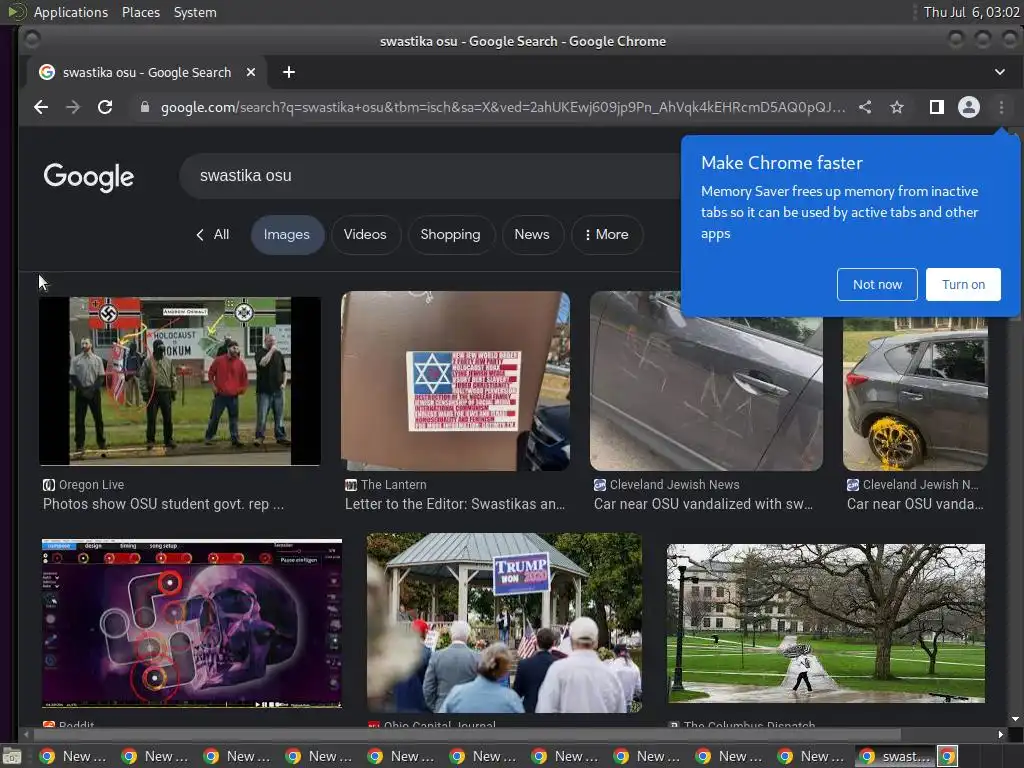Dismiss Memory Saver with Not now

pos(877,285)
